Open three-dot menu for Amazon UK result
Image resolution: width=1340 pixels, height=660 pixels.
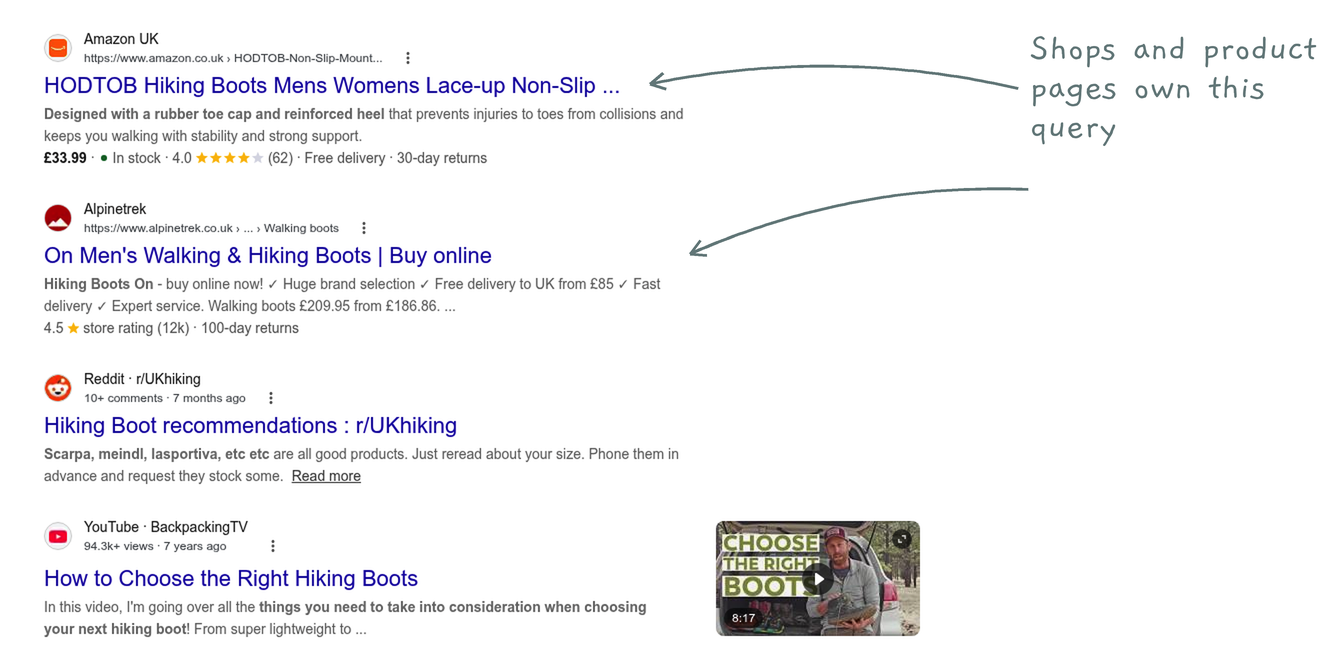tap(408, 58)
